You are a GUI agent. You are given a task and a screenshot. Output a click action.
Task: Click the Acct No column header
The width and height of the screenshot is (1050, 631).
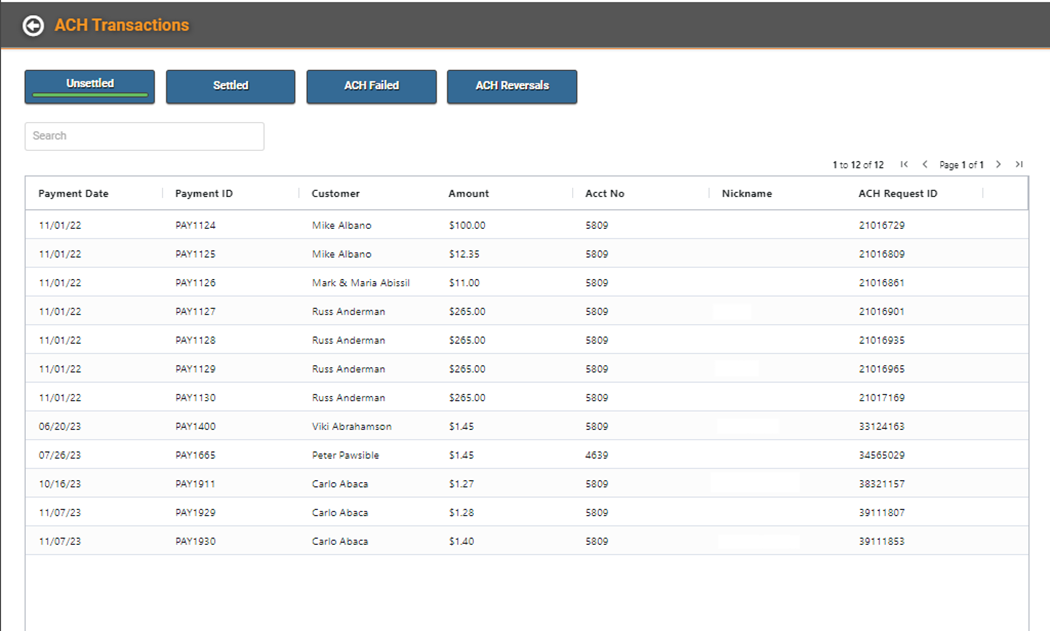pyautogui.click(x=605, y=193)
